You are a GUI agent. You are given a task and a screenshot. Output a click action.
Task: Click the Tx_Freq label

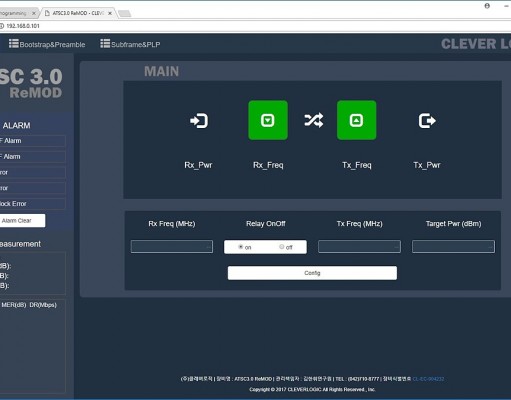357,165
